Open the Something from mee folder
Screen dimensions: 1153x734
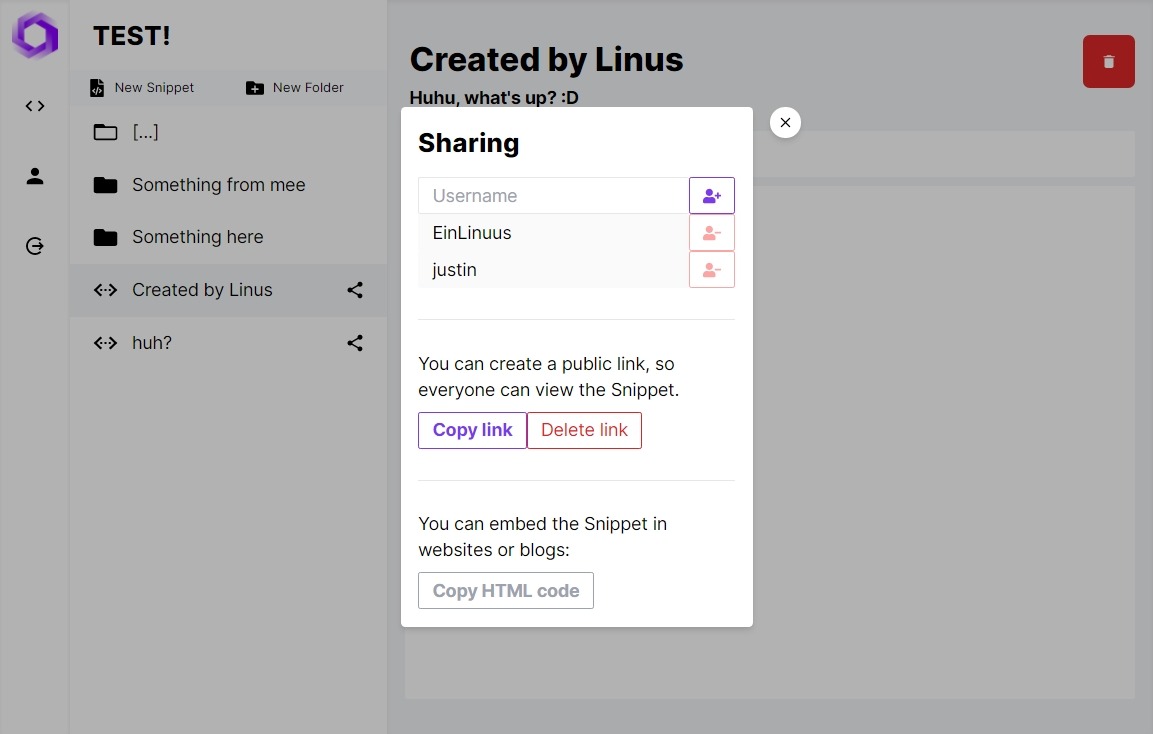[x=218, y=185]
